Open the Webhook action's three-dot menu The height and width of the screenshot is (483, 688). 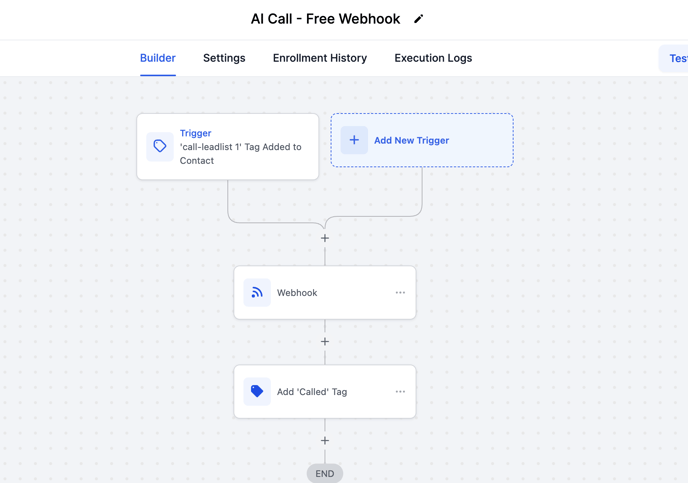[x=400, y=293]
